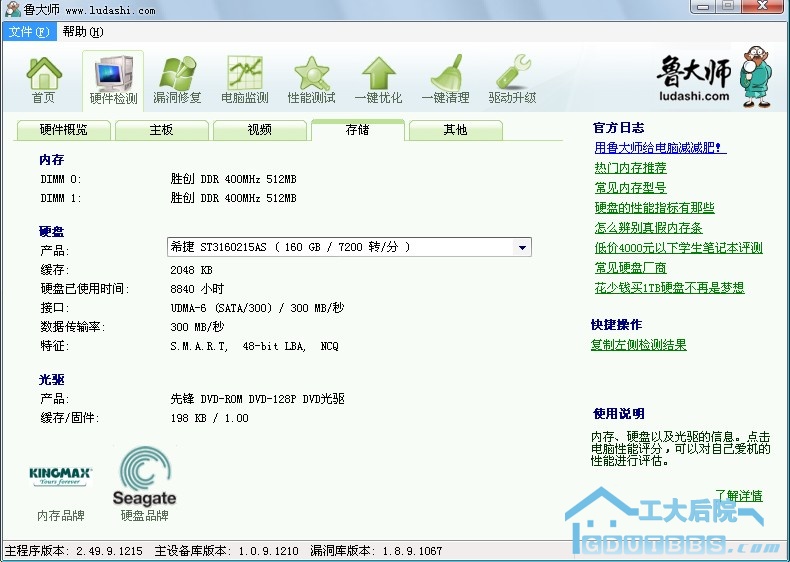
Task: Select the 存储 tab
Action: pos(358,130)
